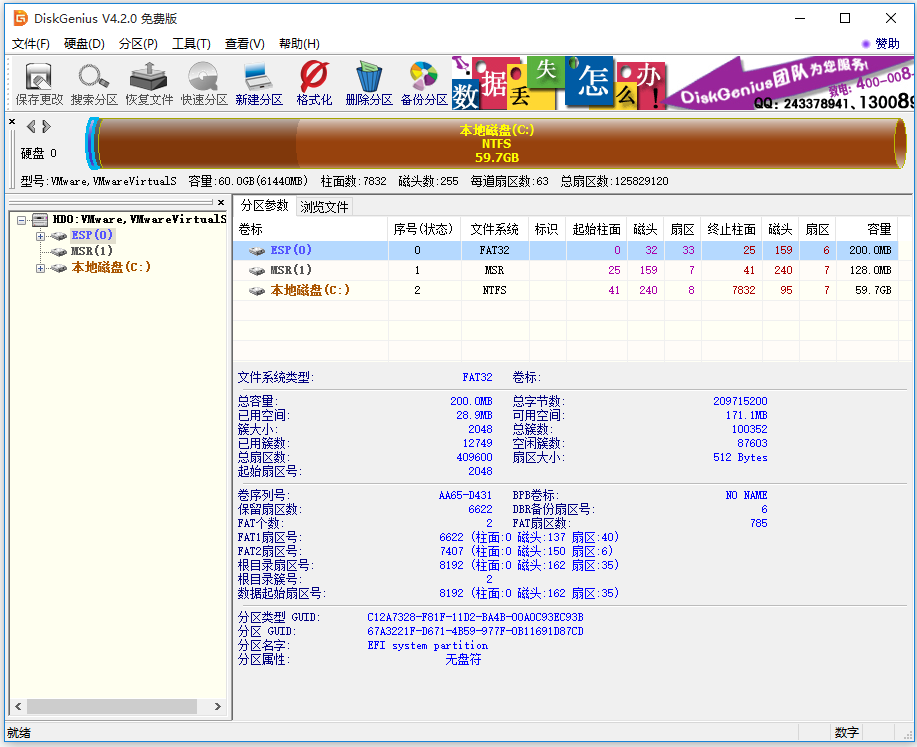The image size is (917, 747).
Task: Open the 恢复文件 (Recover Files) tool
Action: [x=149, y=82]
